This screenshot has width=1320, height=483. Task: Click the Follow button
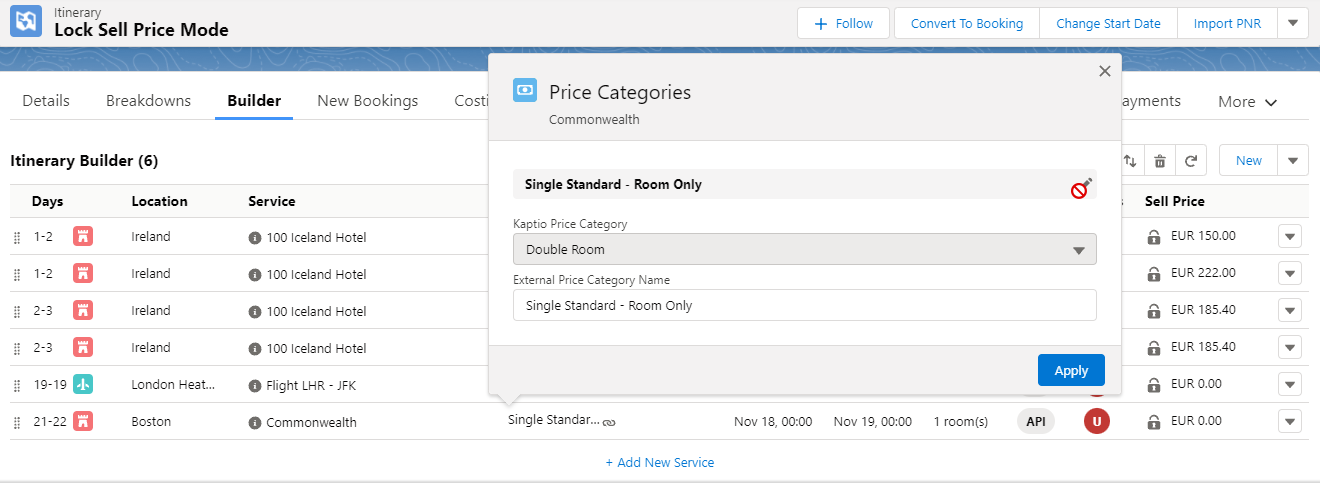point(845,23)
